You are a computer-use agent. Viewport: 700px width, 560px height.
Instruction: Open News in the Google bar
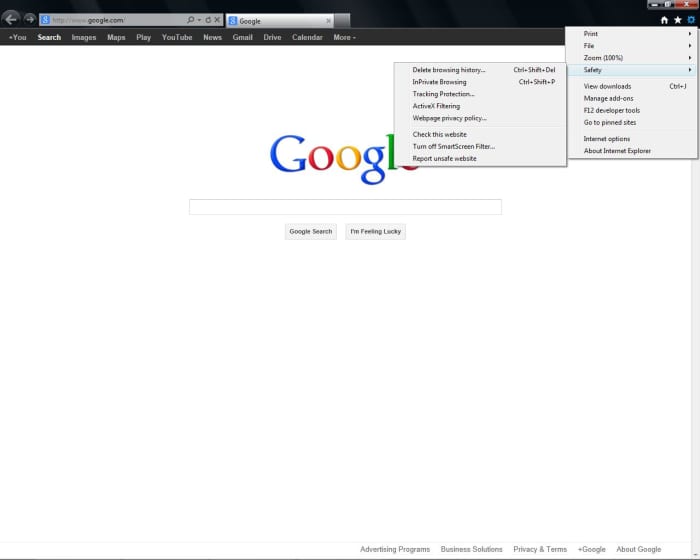point(212,38)
